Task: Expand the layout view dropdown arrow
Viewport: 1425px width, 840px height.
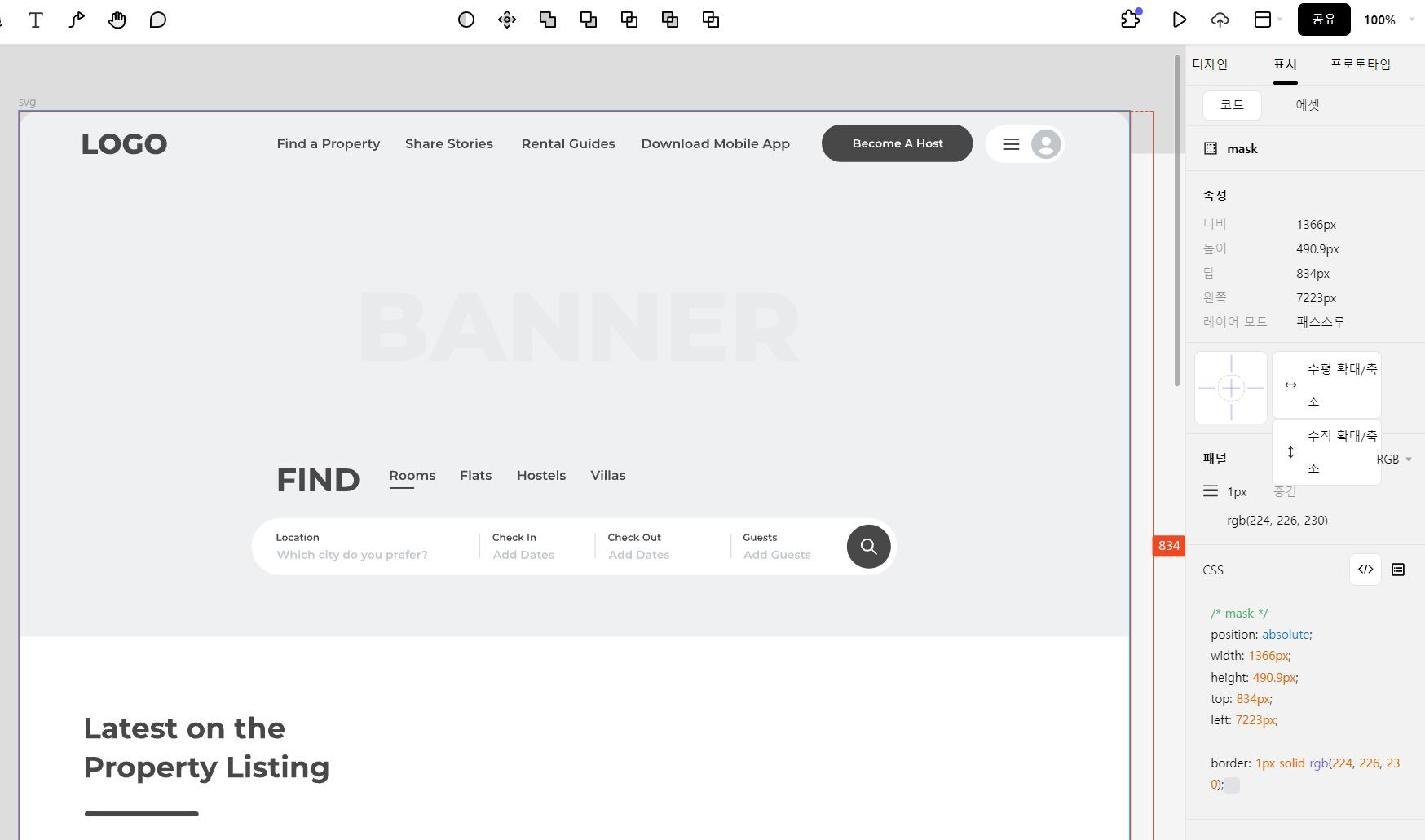Action: click(x=1280, y=20)
